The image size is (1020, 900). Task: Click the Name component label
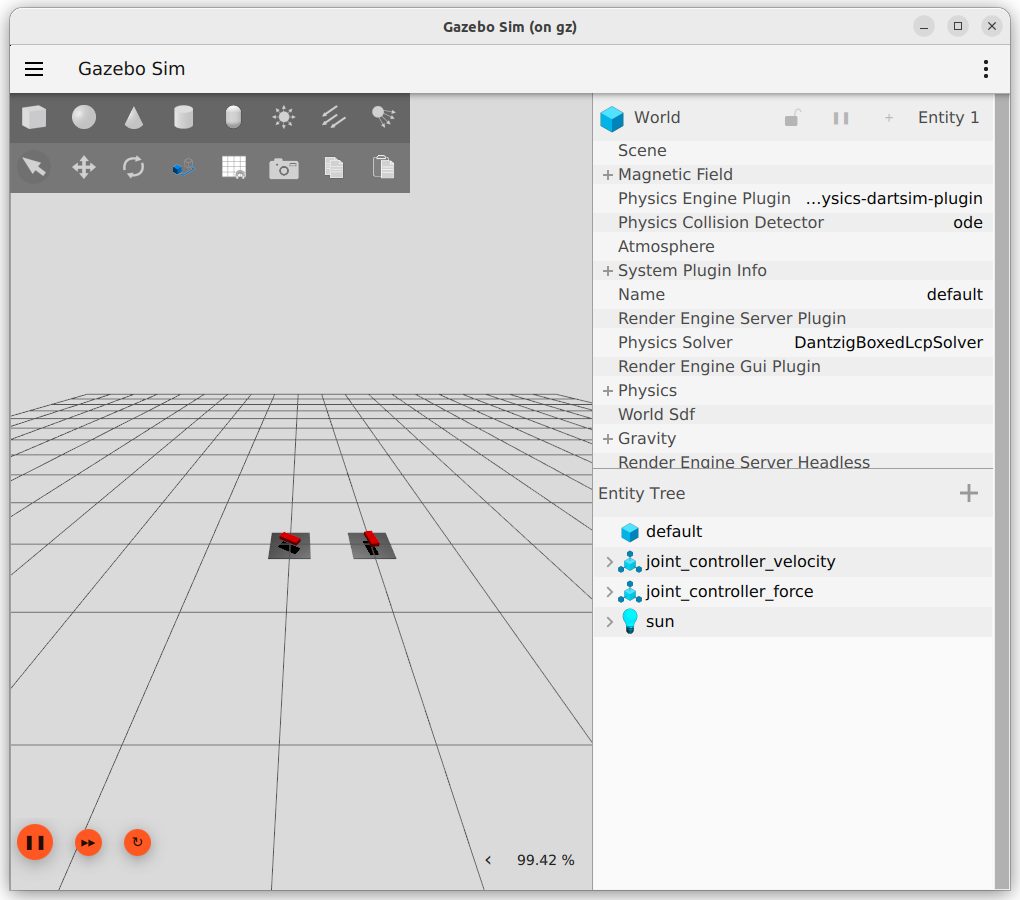(641, 295)
